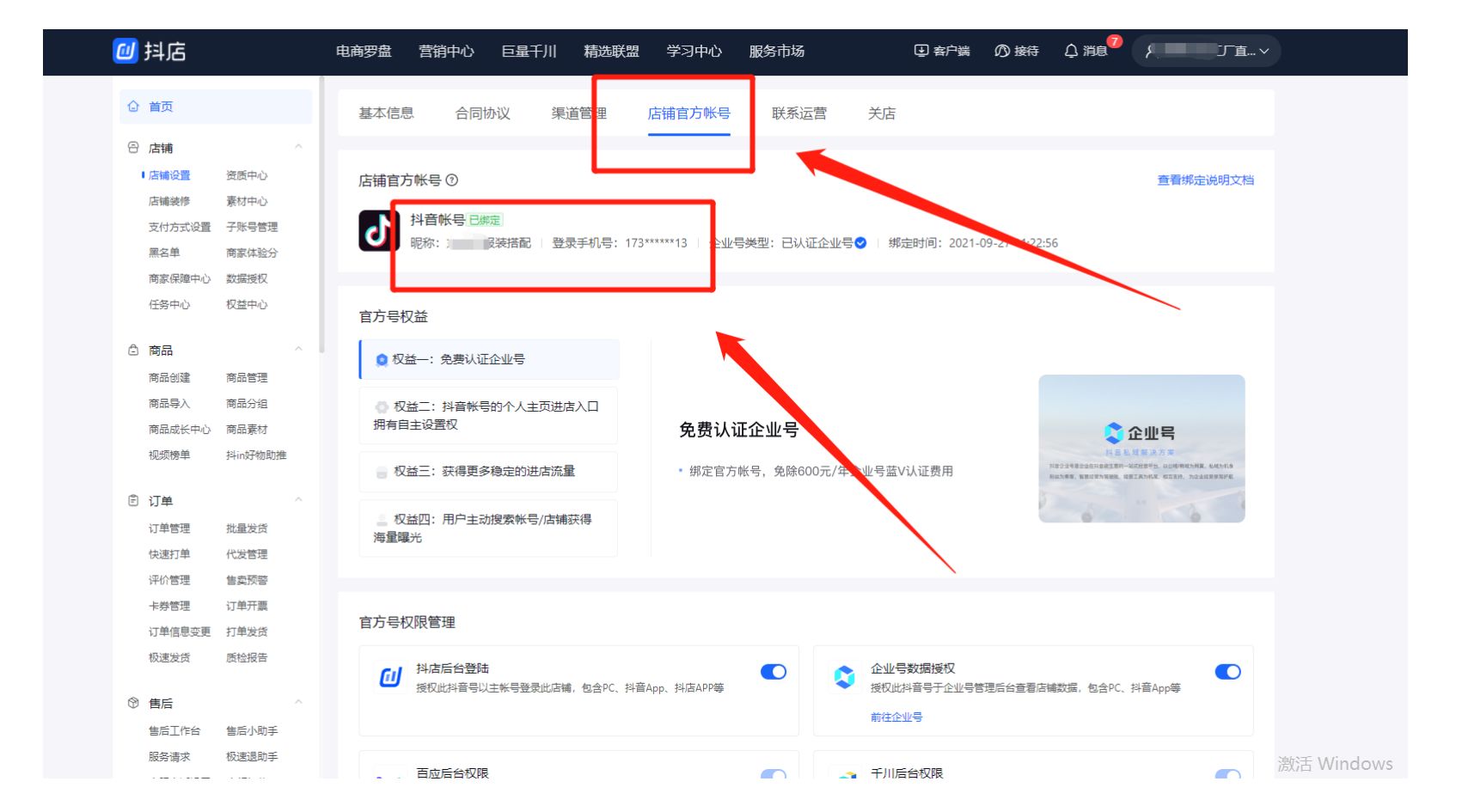Click the 企业号数据授权 card icon

[845, 677]
